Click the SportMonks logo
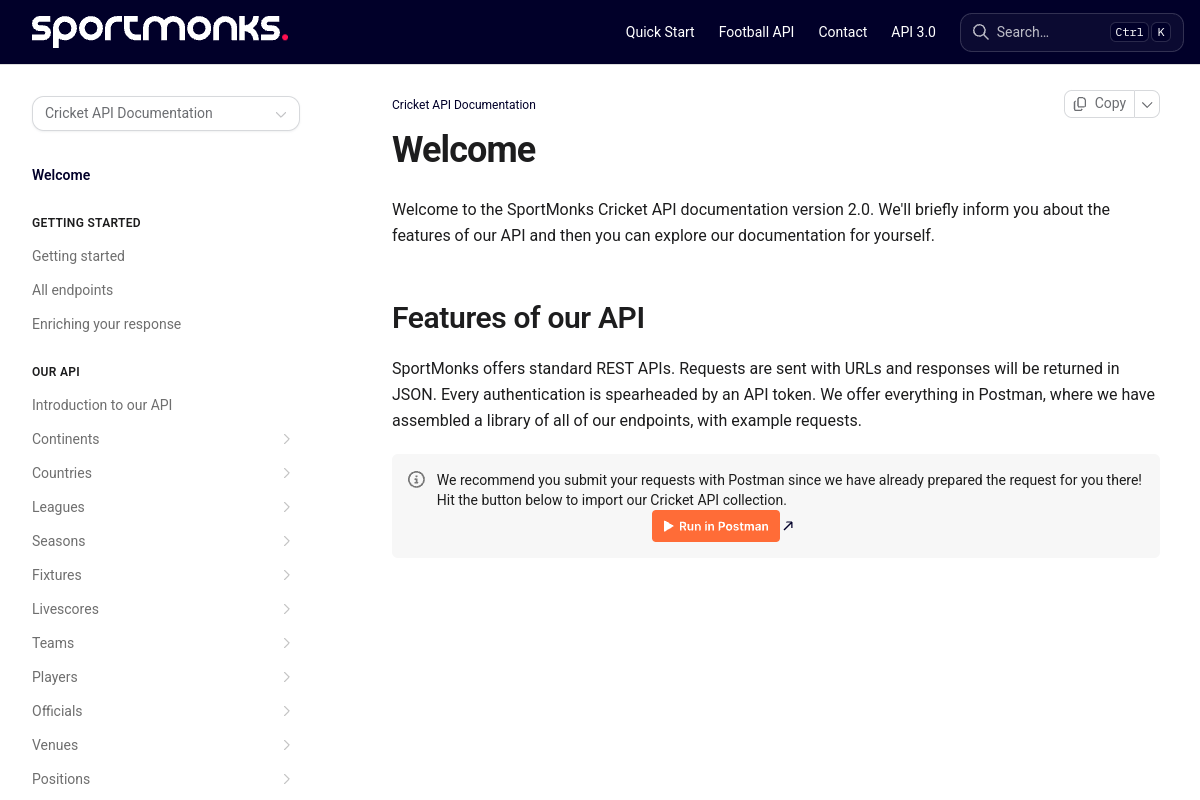 click(160, 31)
